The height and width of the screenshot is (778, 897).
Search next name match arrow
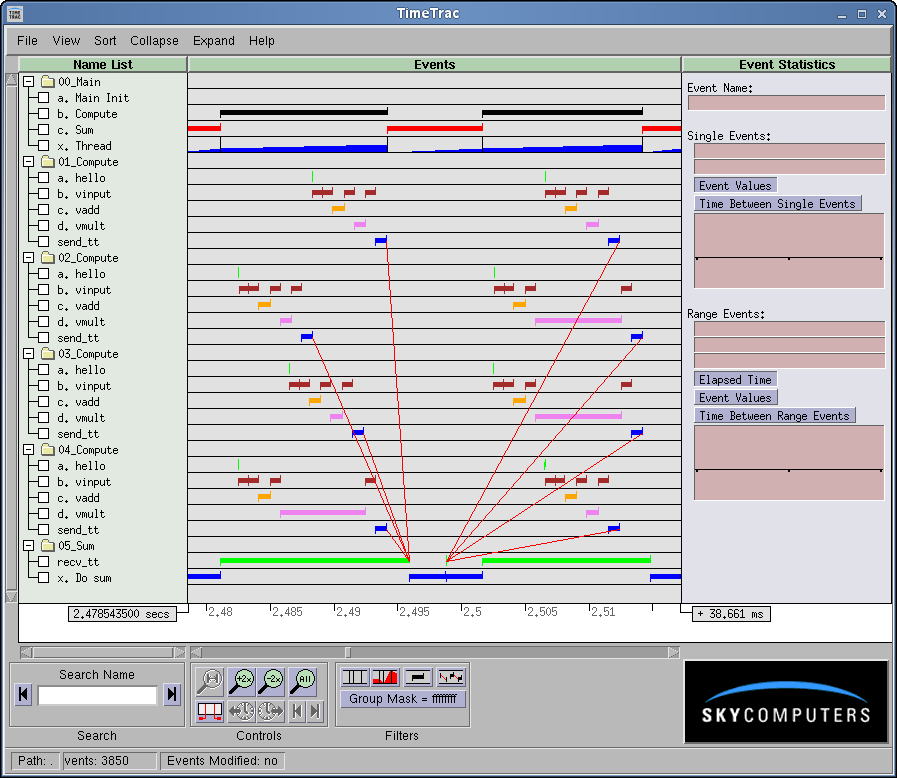point(172,694)
